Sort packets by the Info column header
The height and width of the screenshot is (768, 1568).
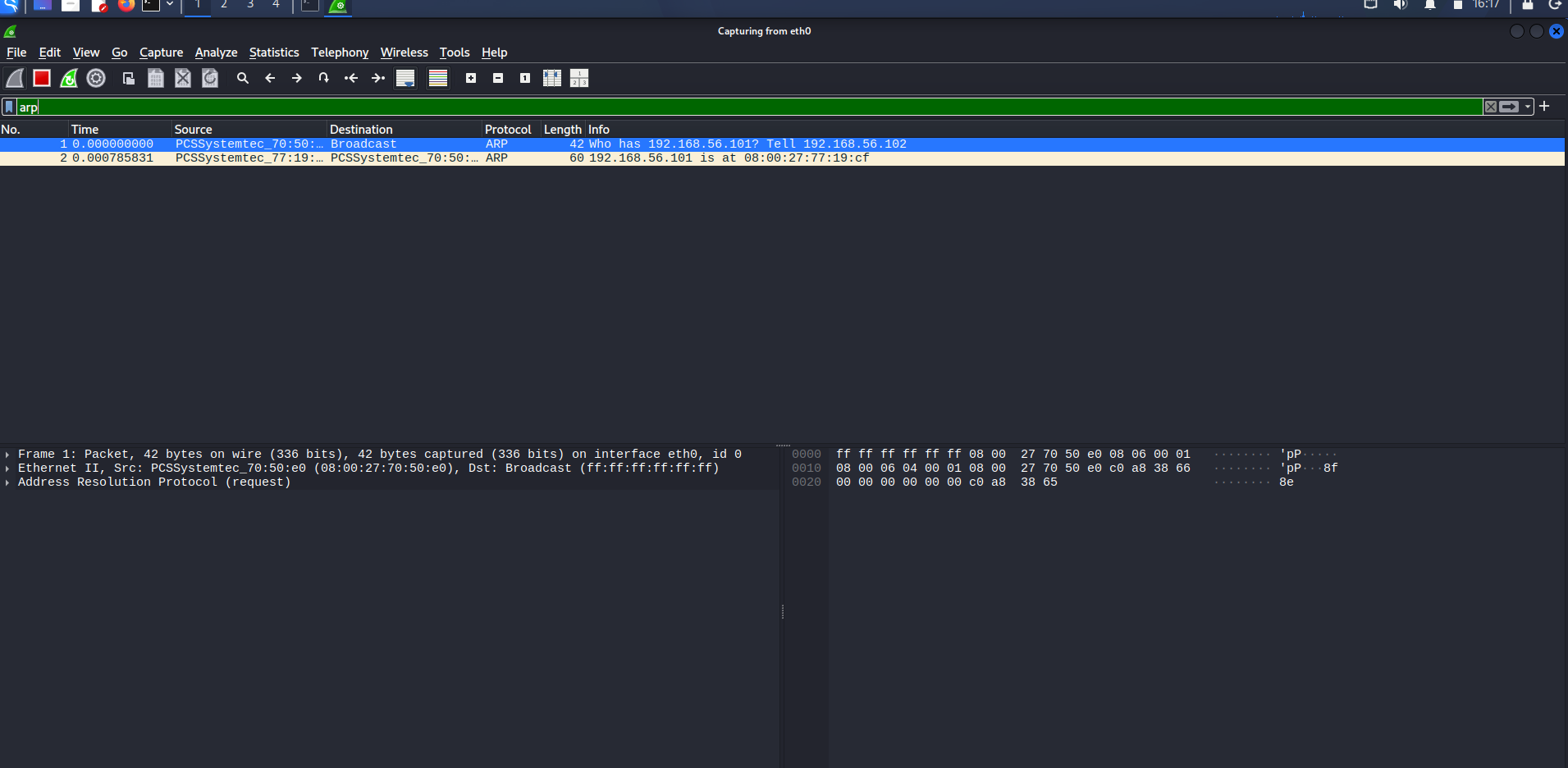[1075, 130]
